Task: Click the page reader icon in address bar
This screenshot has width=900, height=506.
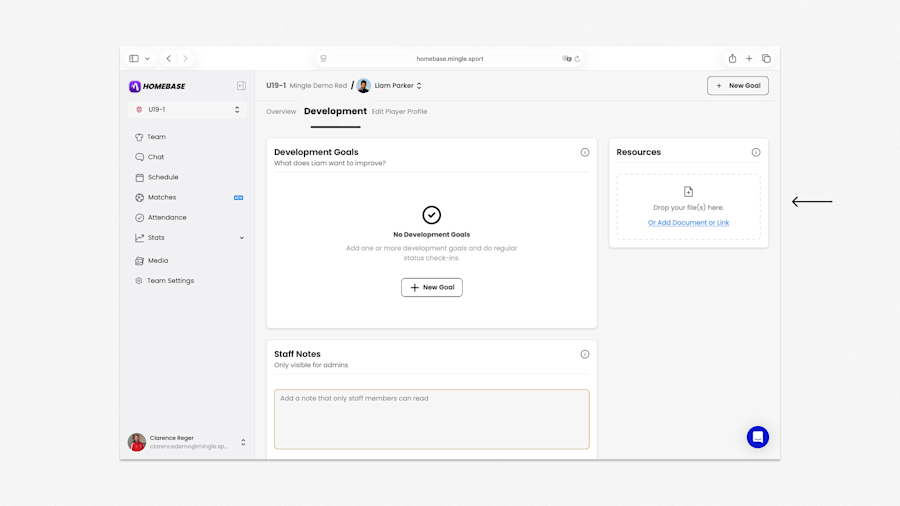Action: (324, 59)
